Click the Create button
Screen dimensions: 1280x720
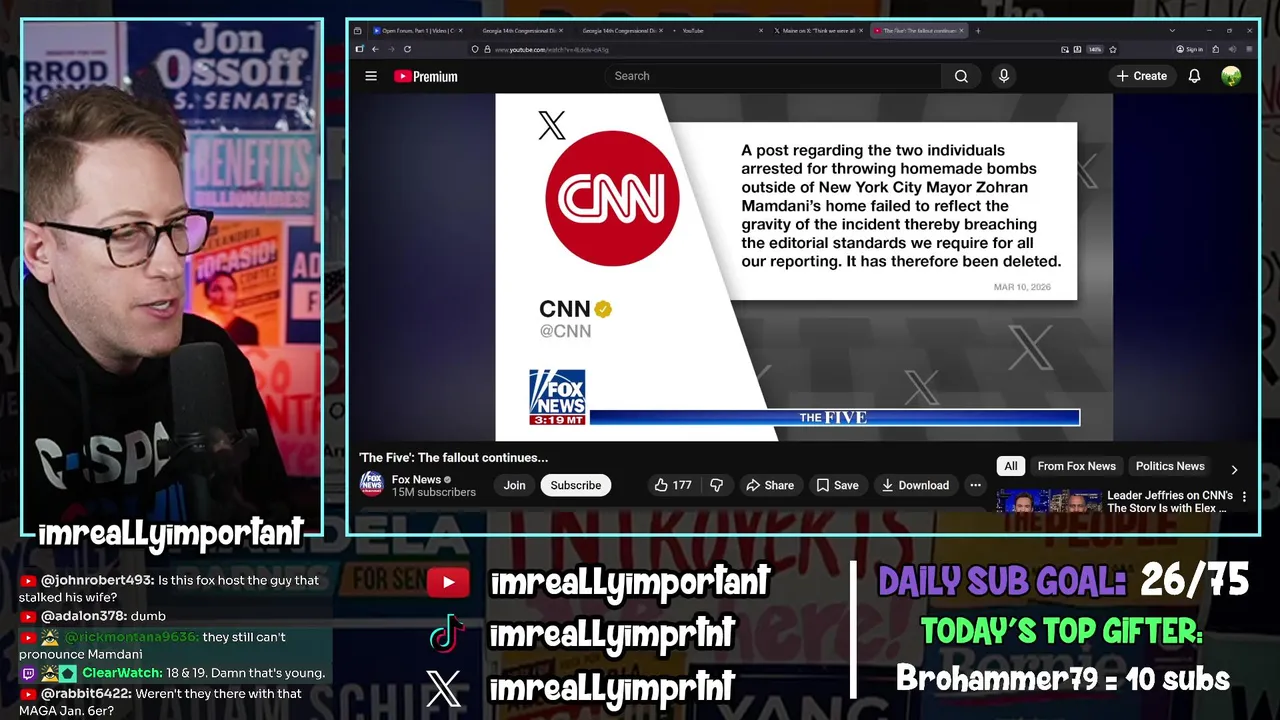[1142, 76]
